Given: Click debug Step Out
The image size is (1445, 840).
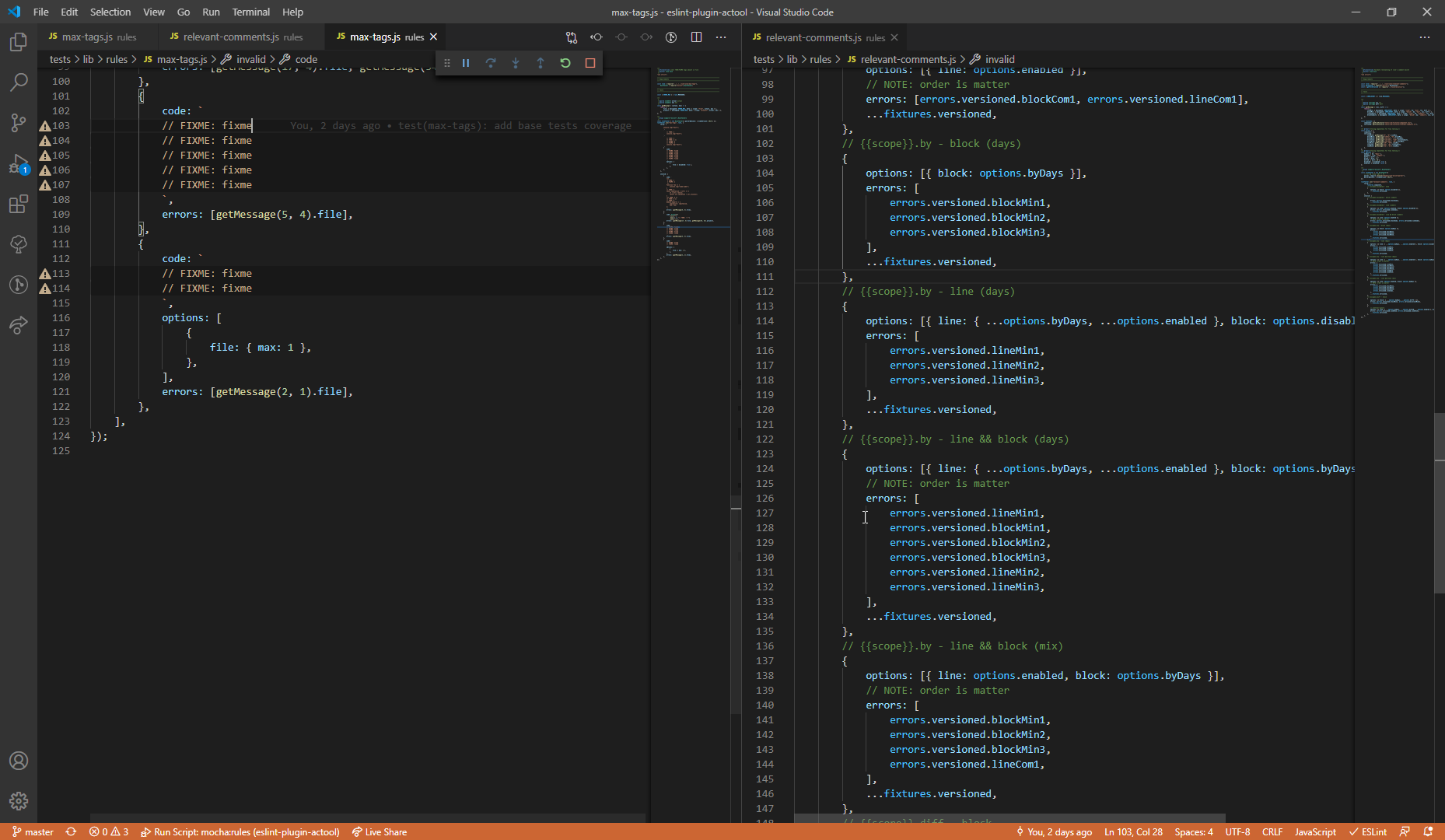Looking at the screenshot, I should [541, 63].
